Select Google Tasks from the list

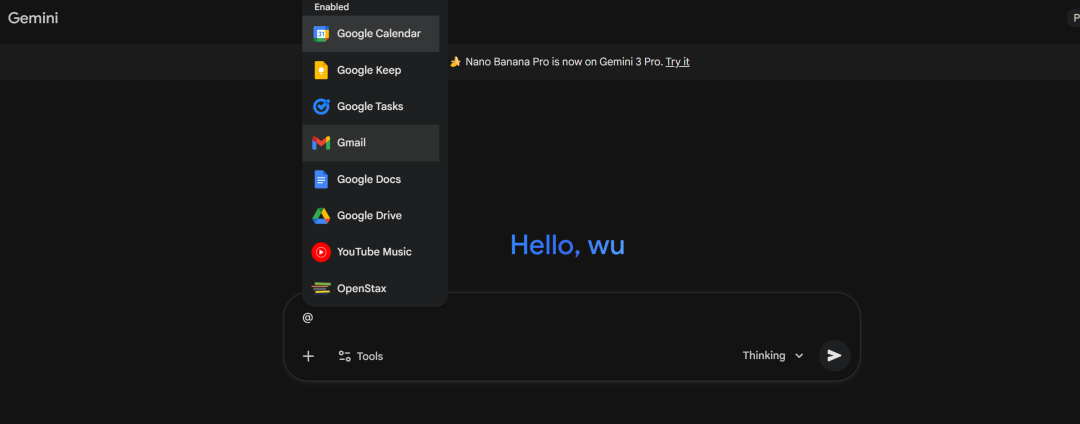[371, 107]
